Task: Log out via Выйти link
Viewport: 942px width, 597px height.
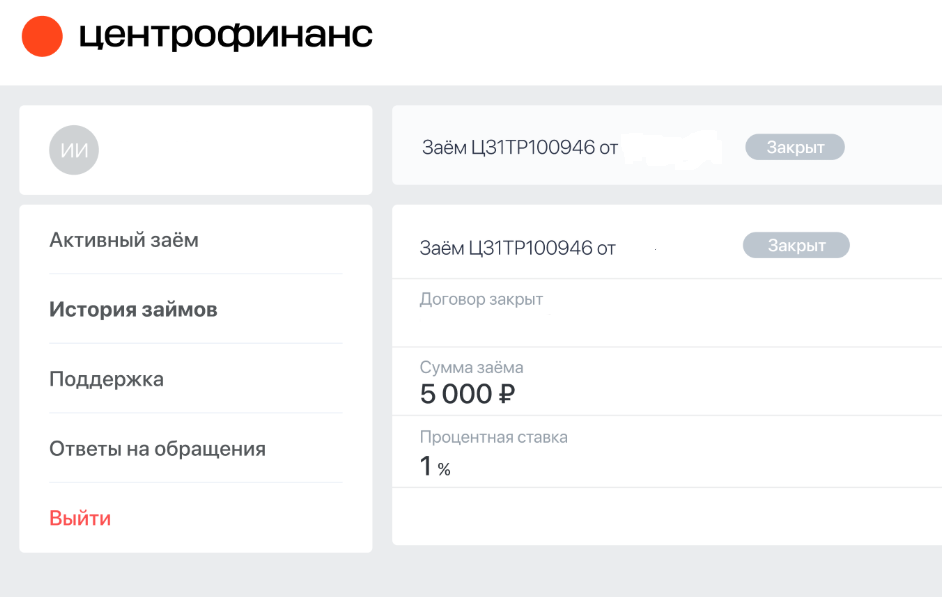Action: click(80, 518)
